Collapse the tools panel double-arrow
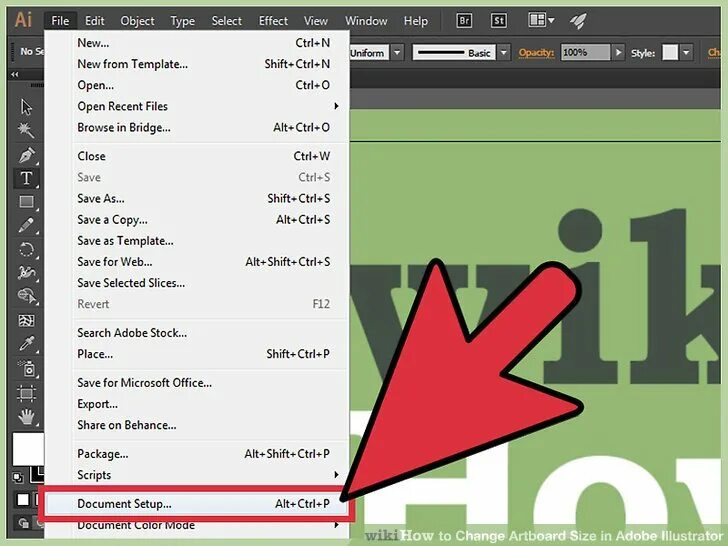This screenshot has height=546, width=728. (x=15, y=74)
